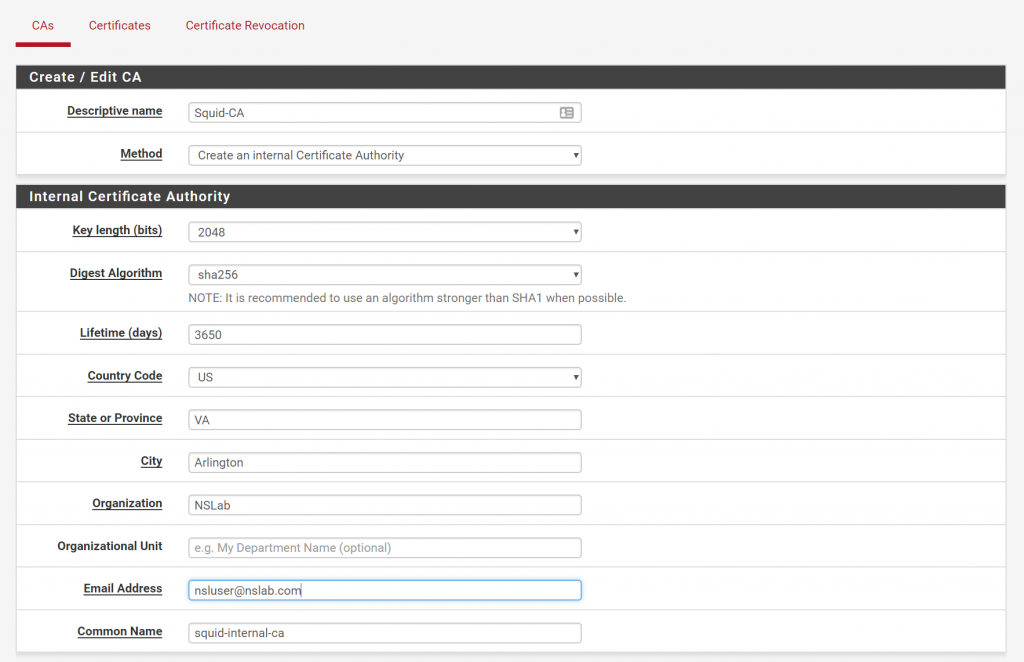Click the Descriptive name help label
This screenshot has height=662, width=1024.
[x=114, y=111]
